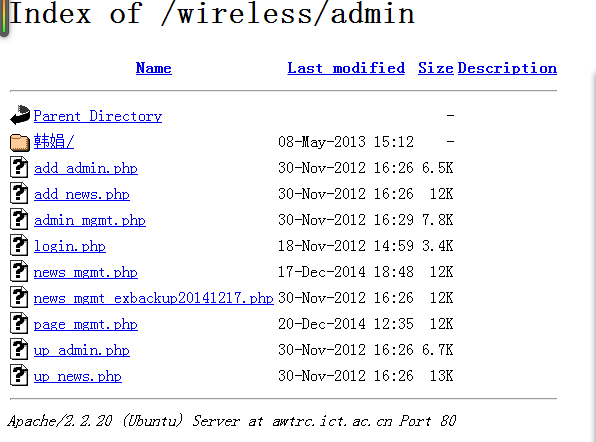
Task: Click the file icon beside up_news.php
Action: [19, 375]
